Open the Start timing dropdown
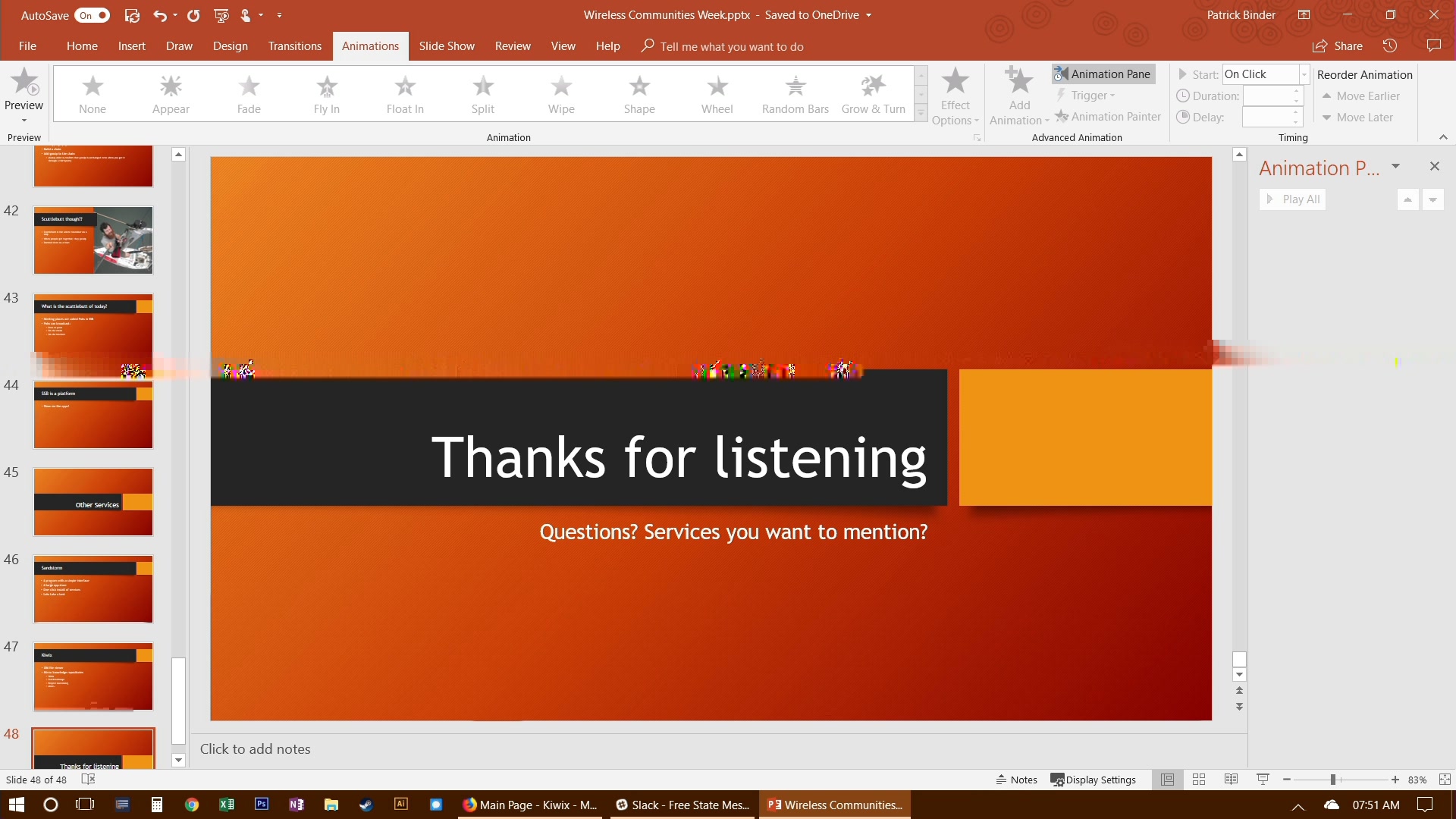 (1304, 74)
